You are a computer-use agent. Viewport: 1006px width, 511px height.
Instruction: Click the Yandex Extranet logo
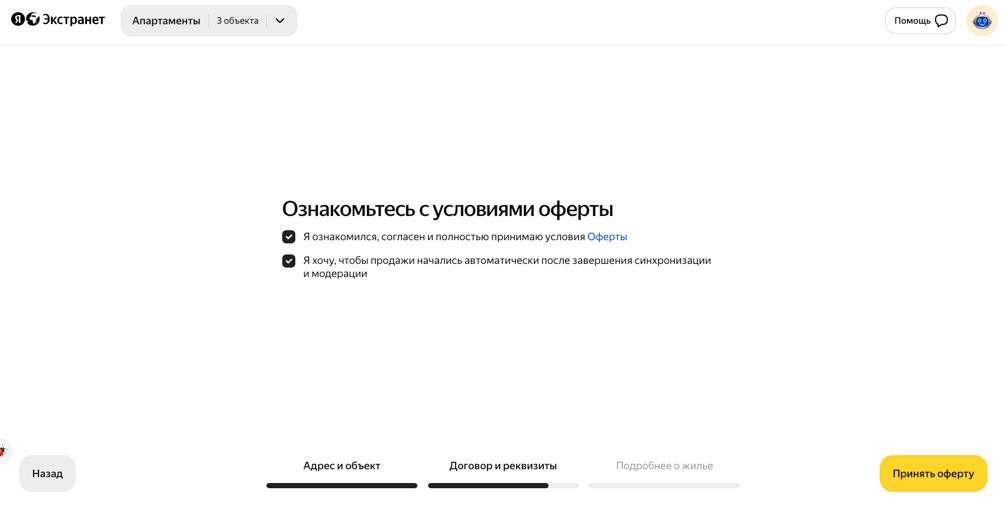tap(58, 20)
